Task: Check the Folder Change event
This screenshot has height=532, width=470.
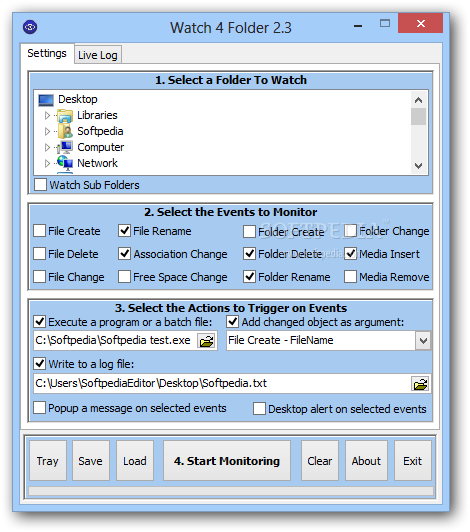Action: 351,231
